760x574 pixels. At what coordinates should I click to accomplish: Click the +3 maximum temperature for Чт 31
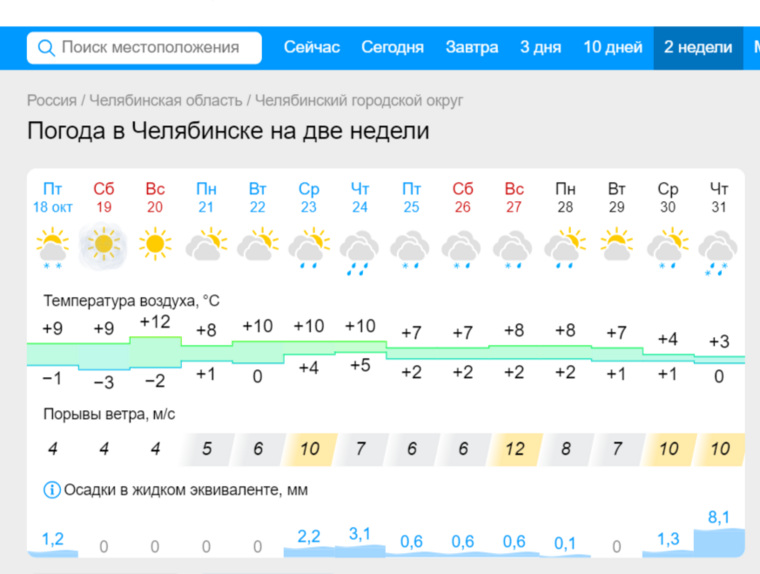[719, 342]
